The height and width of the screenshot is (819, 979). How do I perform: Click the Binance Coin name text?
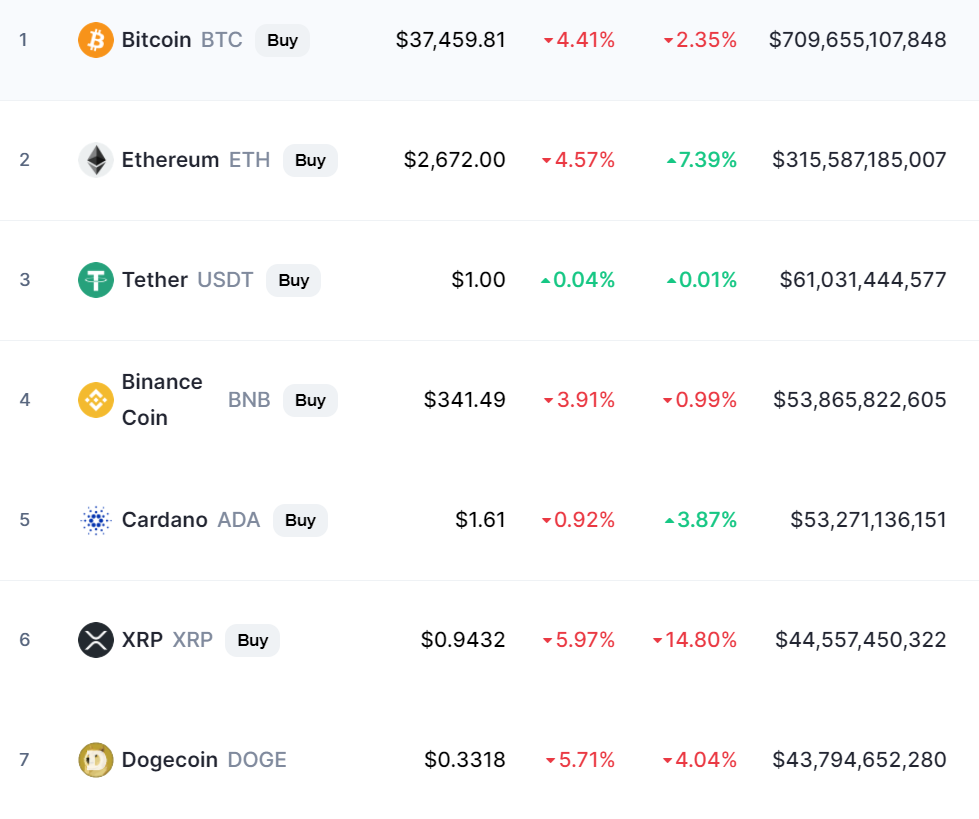tap(162, 400)
